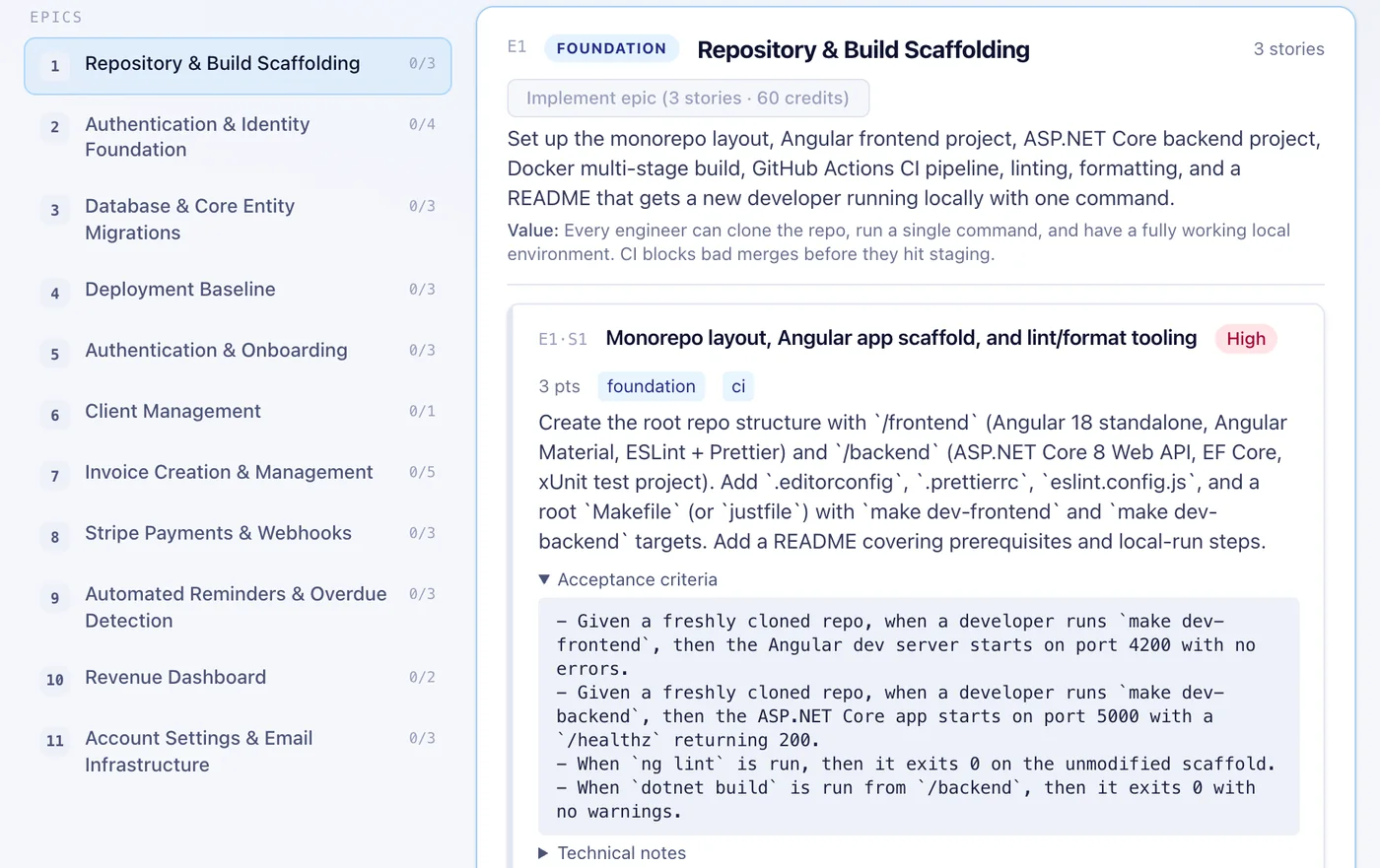The height and width of the screenshot is (868, 1380).
Task: Expand the Technical notes section
Action: tap(612, 853)
